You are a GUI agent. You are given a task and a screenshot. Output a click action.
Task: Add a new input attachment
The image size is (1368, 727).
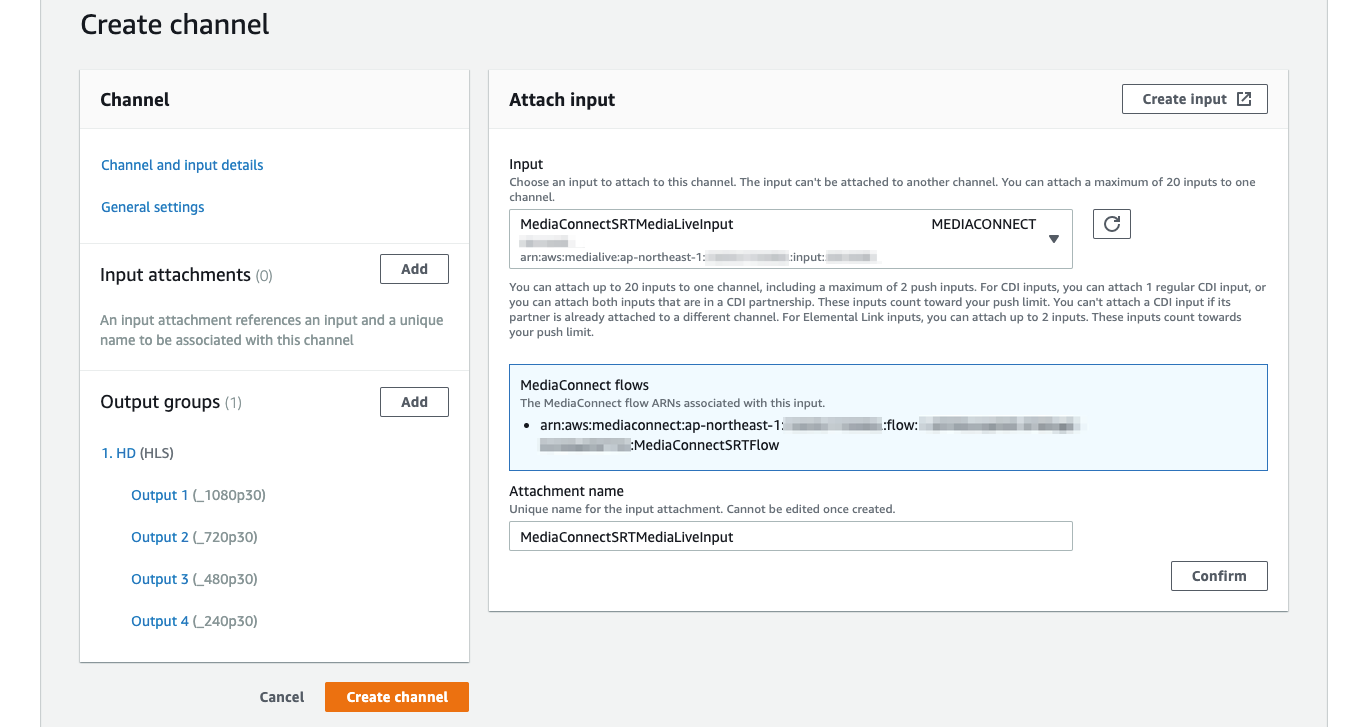[414, 268]
